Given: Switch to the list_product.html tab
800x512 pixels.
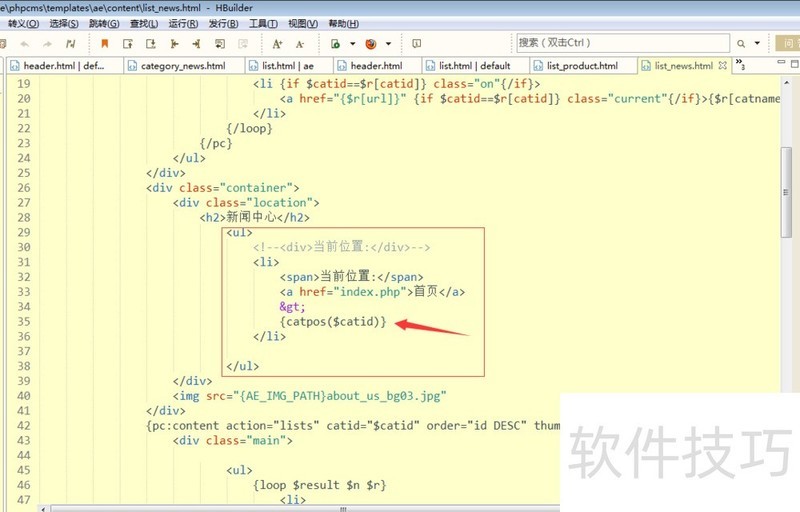Looking at the screenshot, I should 584,66.
